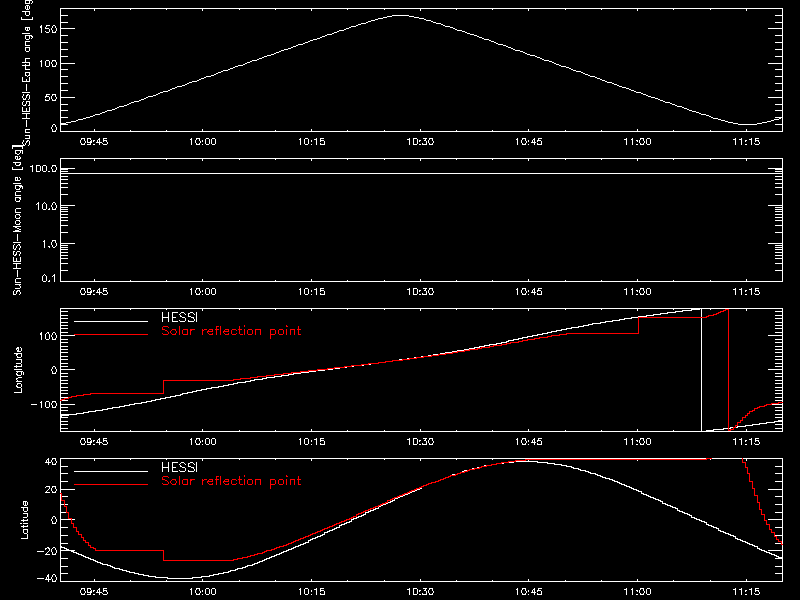Click '11:15' under Earth angle plot
The image size is (800, 600).
[x=746, y=142]
